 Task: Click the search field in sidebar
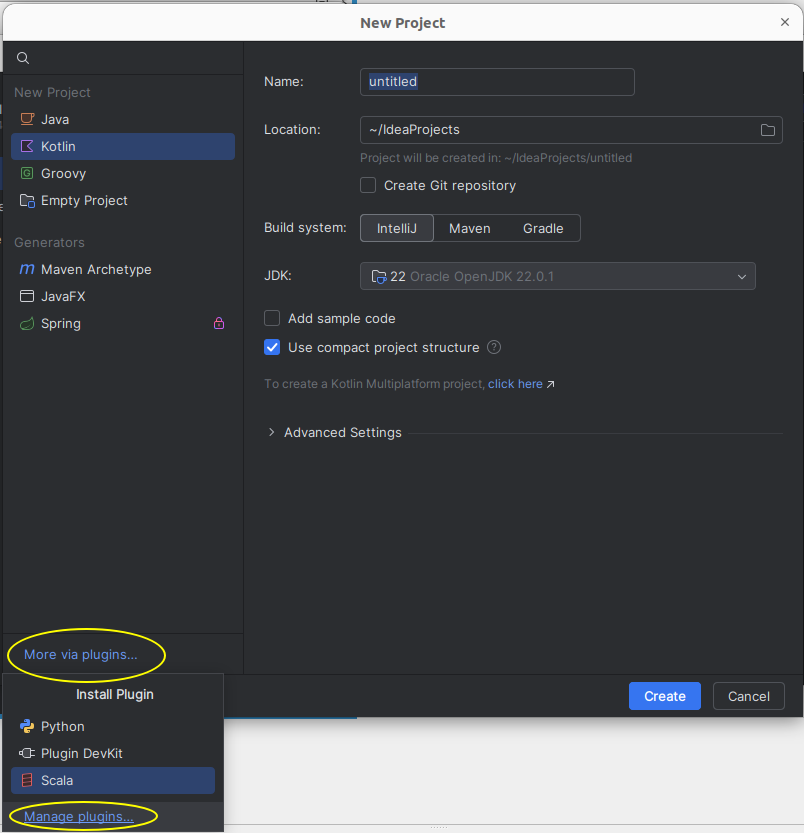(x=123, y=58)
